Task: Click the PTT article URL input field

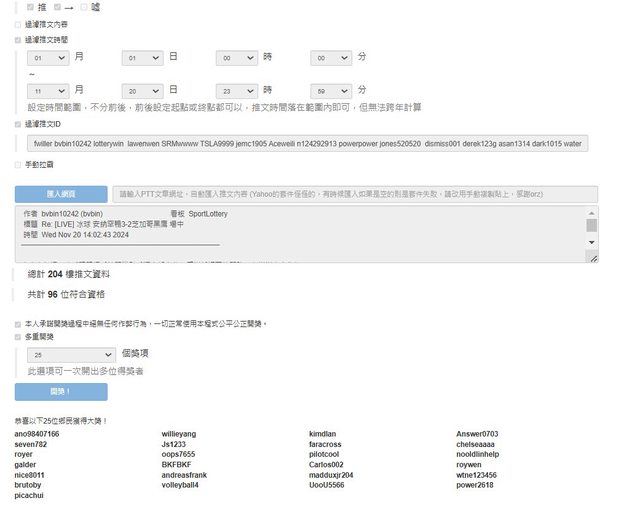Action: [355, 194]
